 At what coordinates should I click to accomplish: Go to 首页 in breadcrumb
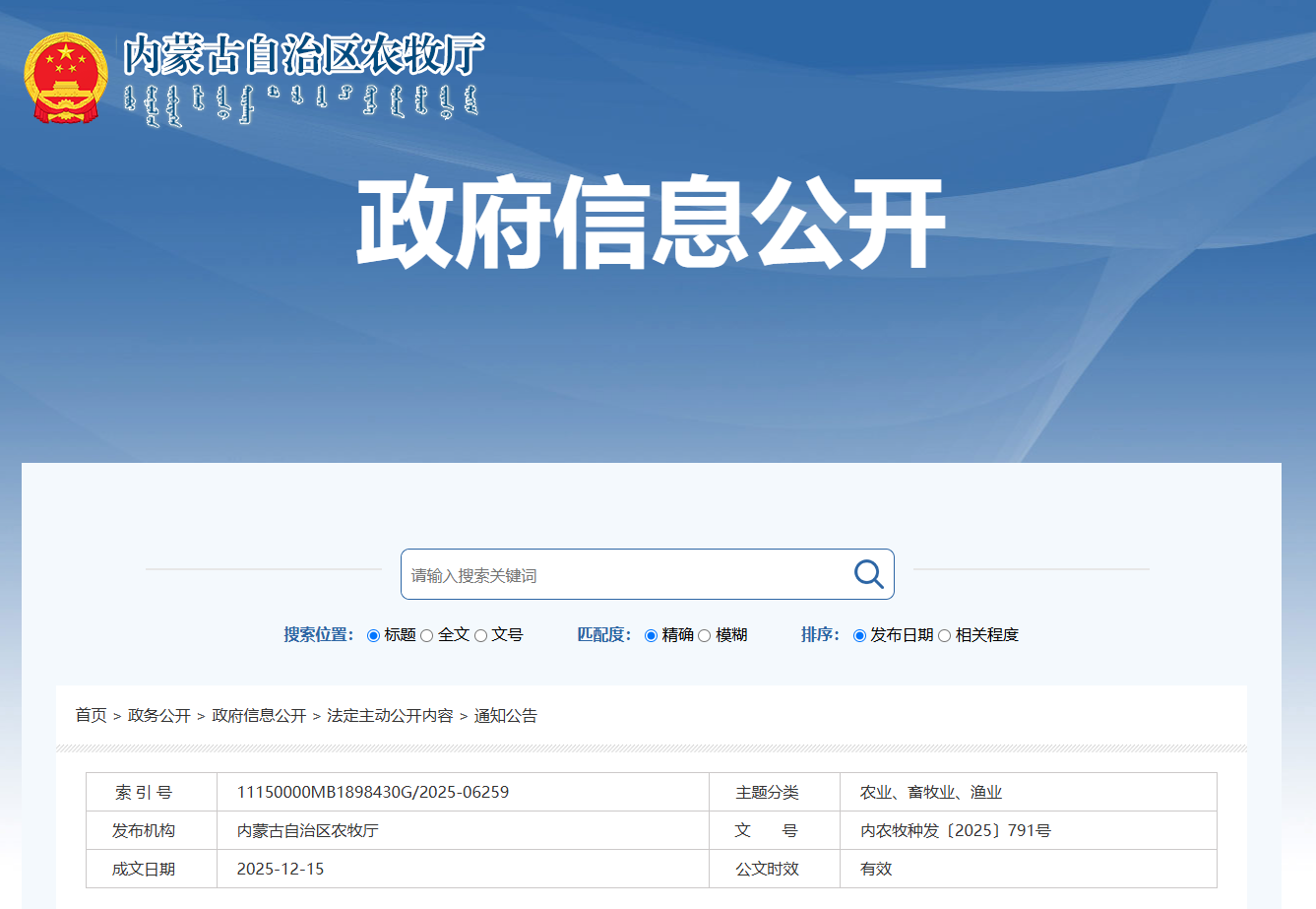pyautogui.click(x=91, y=716)
